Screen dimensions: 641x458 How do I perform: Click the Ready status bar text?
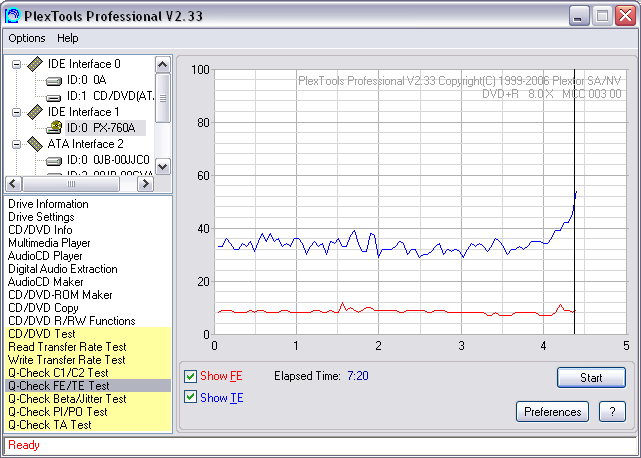coord(24,445)
